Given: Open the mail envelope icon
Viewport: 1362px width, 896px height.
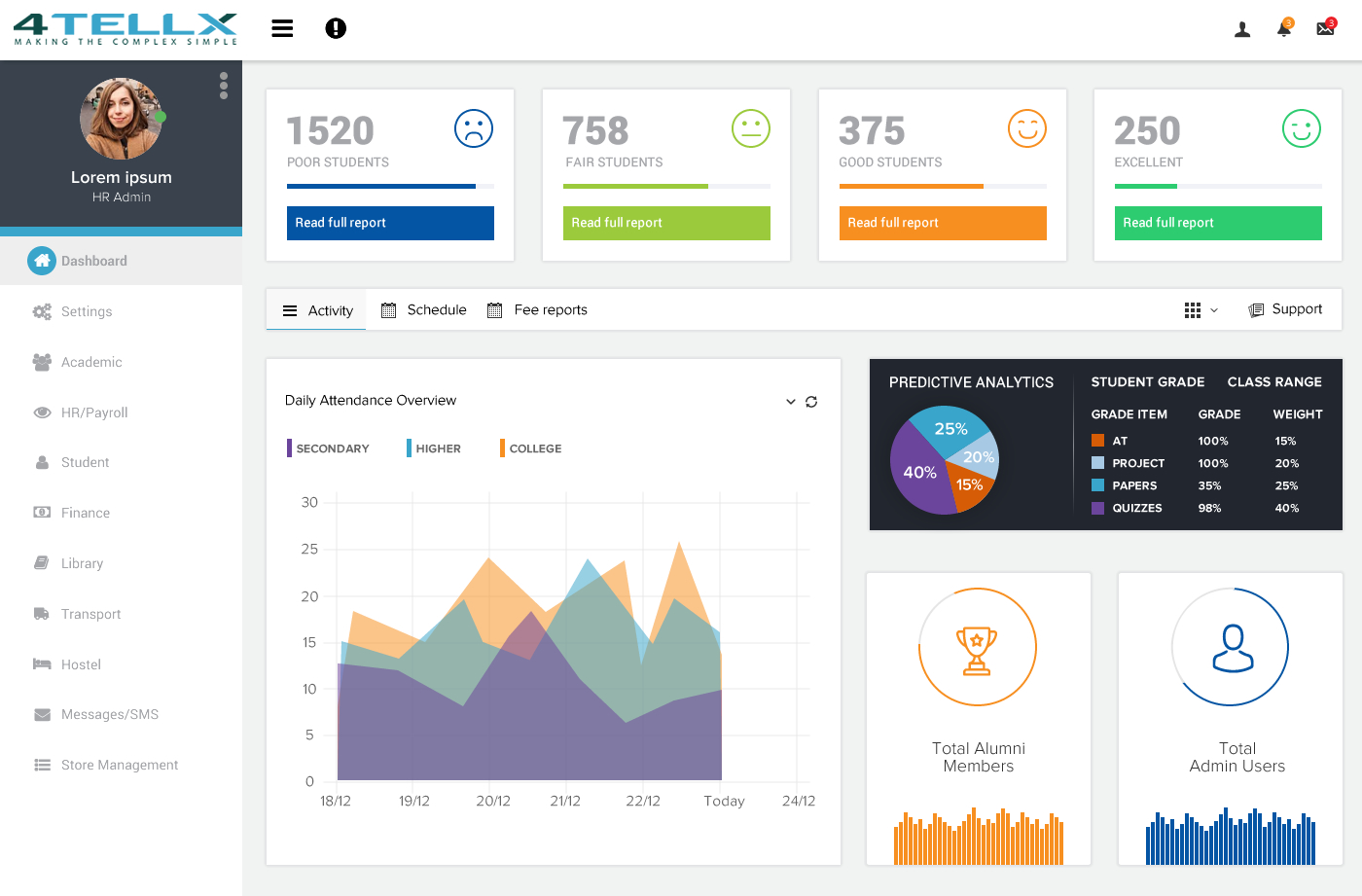Looking at the screenshot, I should [1325, 29].
